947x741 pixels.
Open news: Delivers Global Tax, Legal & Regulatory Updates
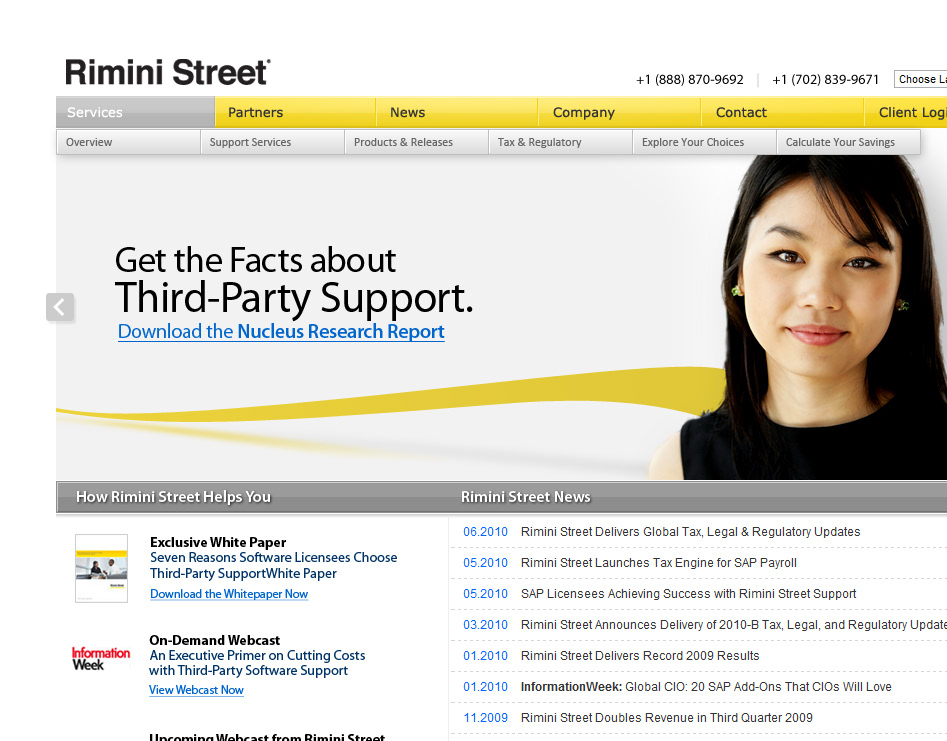690,532
